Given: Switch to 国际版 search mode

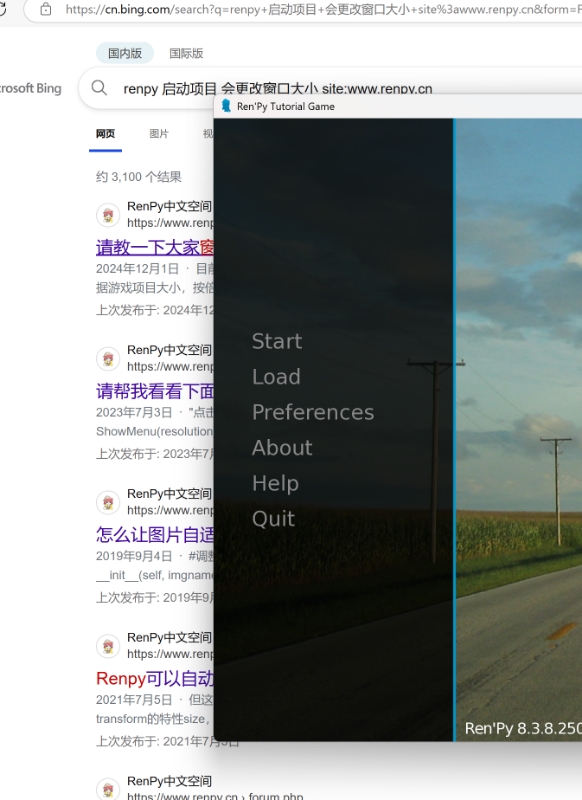Looking at the screenshot, I should (x=186, y=53).
